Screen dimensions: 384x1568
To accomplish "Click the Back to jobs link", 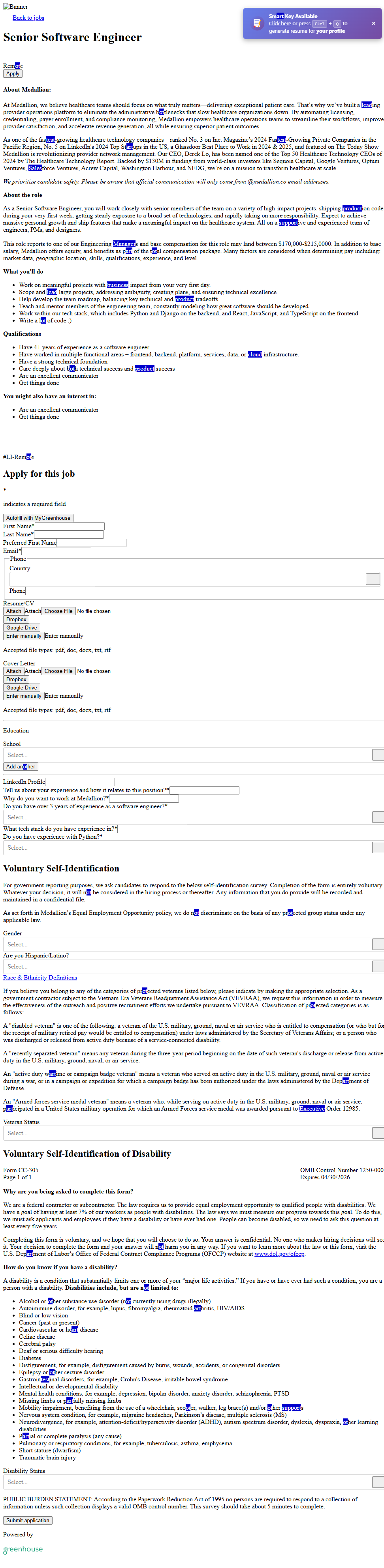I will 29,18.
